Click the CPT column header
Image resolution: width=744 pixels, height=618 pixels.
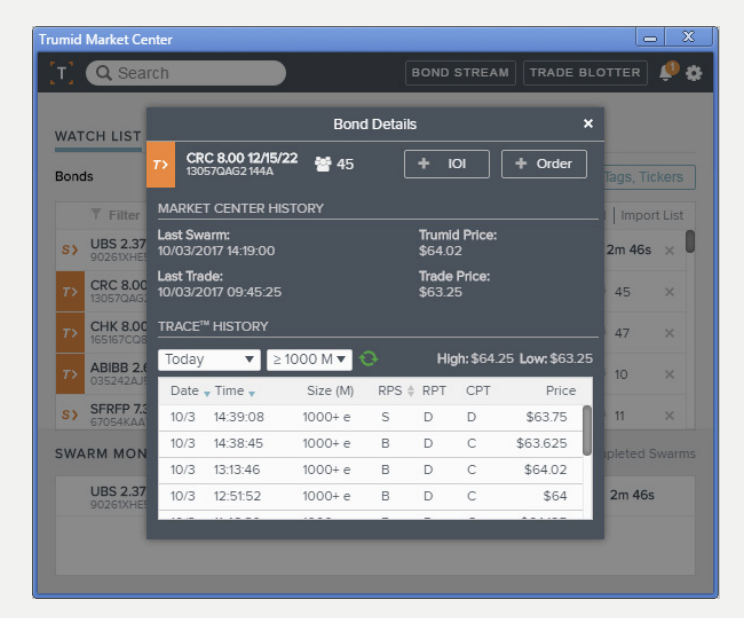478,391
